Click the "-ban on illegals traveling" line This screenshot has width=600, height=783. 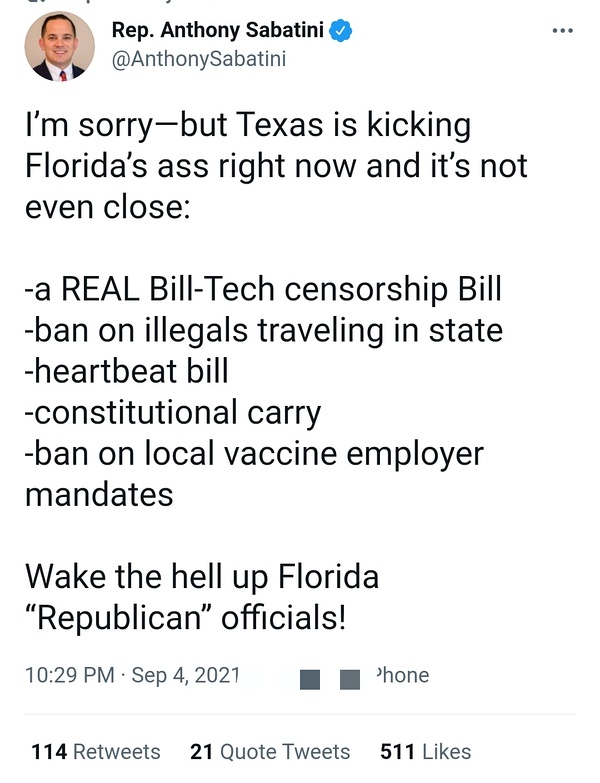coord(263,330)
